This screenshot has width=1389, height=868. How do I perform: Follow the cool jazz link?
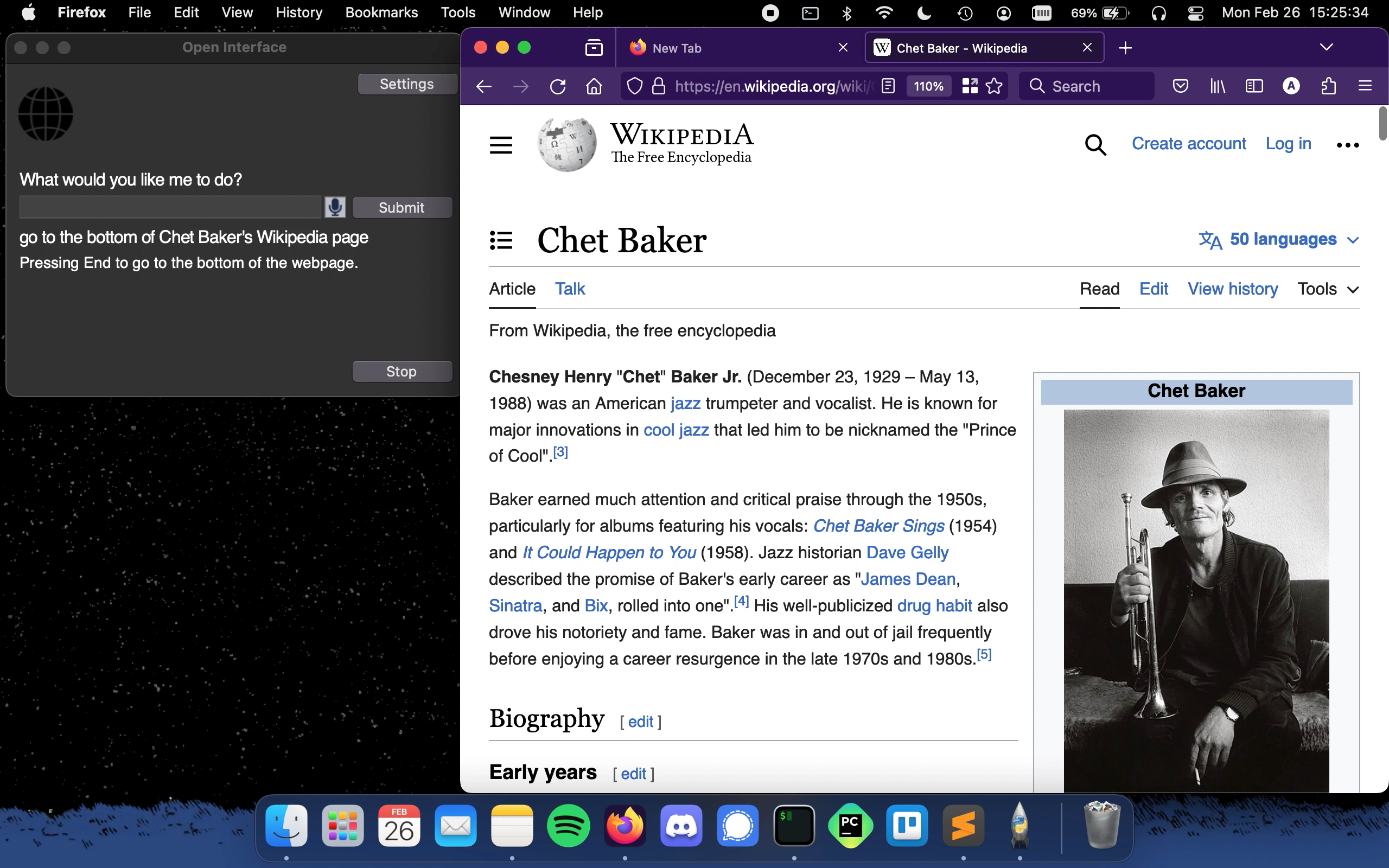tap(676, 430)
